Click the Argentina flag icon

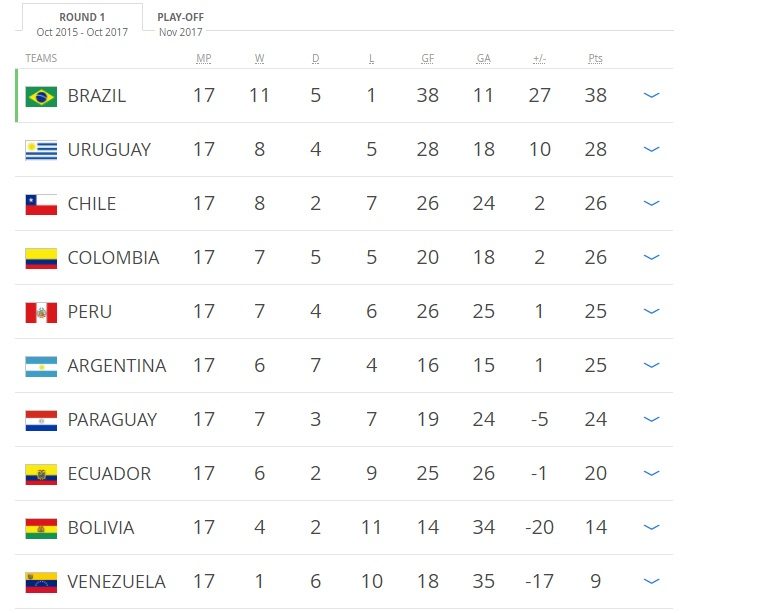(41, 367)
